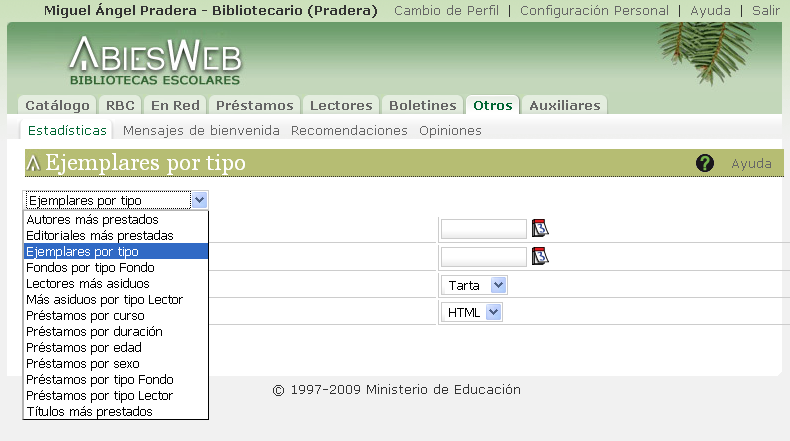The image size is (790, 441).
Task: Click the Salir logout link
Action: [x=765, y=11]
